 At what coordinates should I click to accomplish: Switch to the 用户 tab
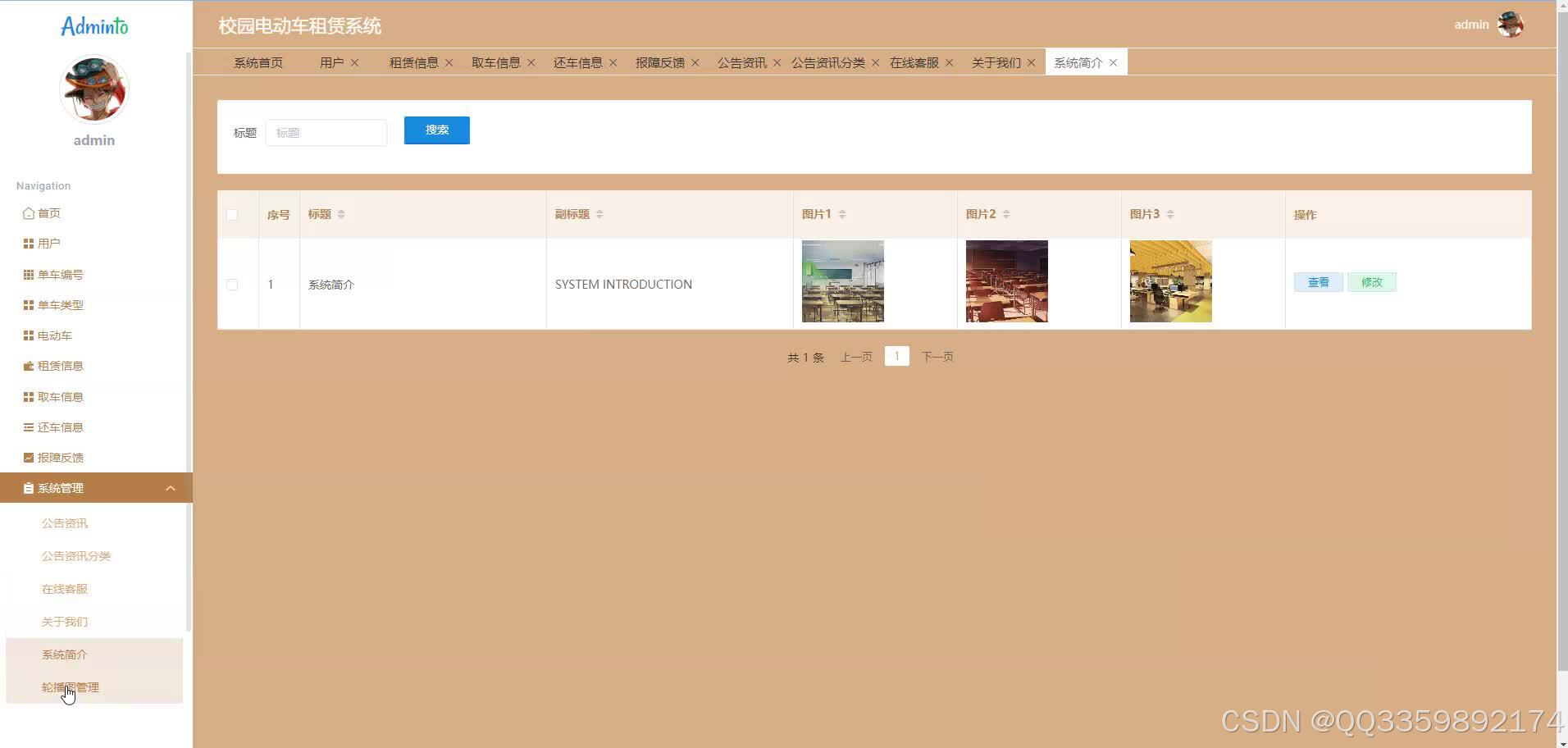click(332, 62)
